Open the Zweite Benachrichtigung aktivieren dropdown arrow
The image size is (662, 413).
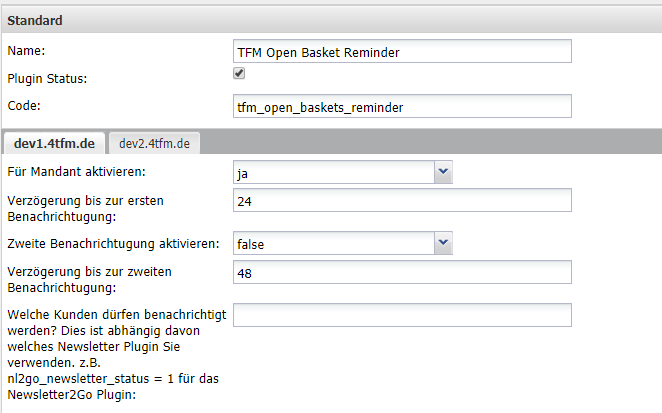click(443, 242)
